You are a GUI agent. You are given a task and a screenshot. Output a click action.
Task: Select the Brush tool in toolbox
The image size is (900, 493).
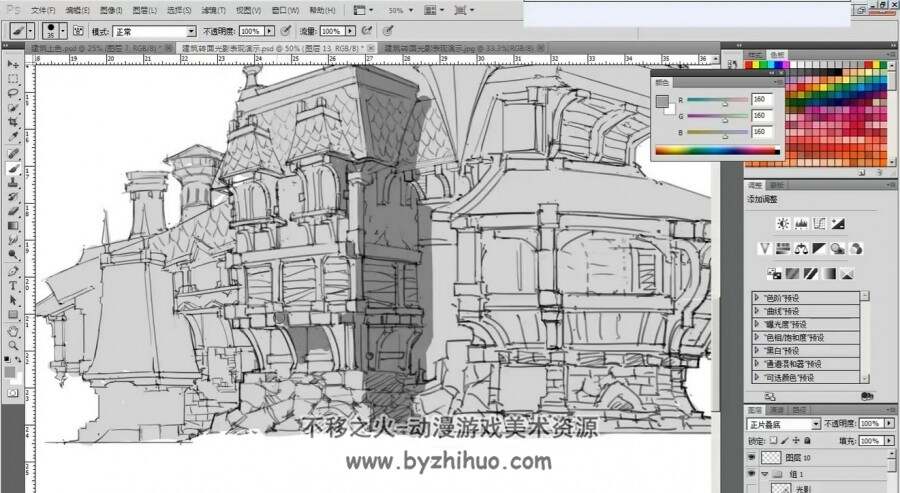(x=13, y=168)
